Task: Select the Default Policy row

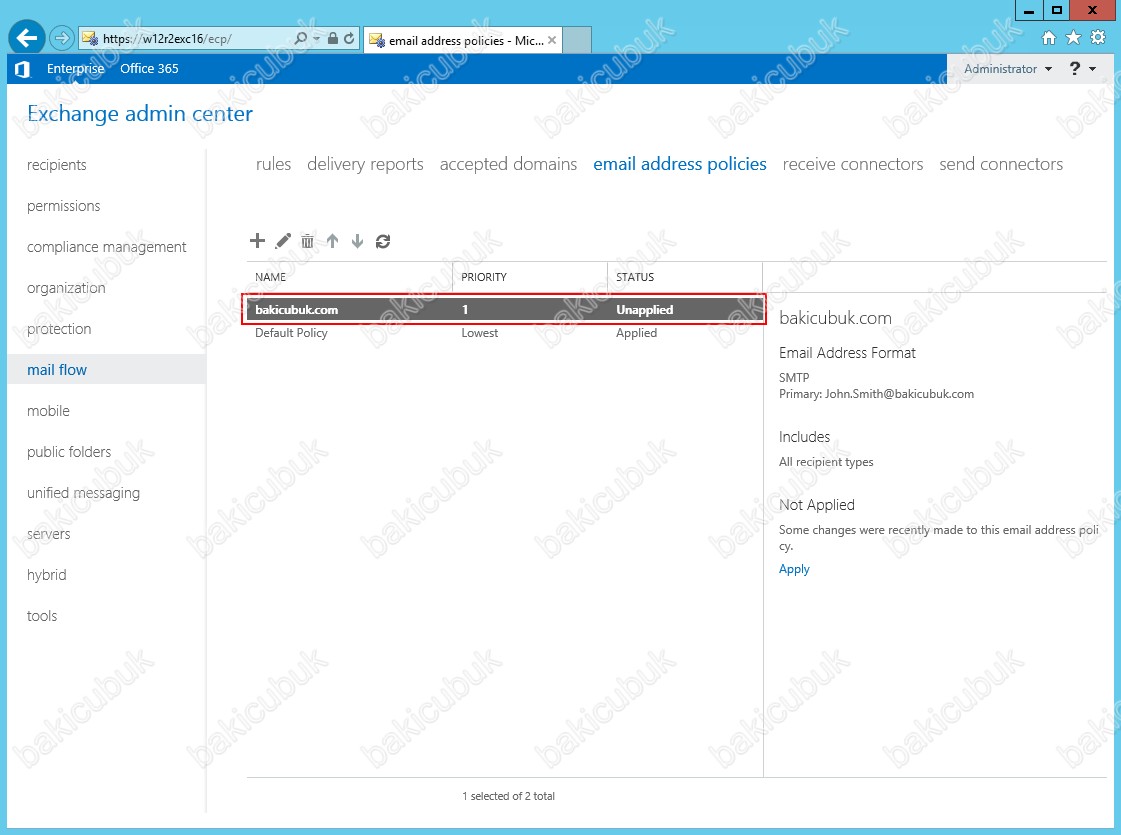Action: pos(504,333)
